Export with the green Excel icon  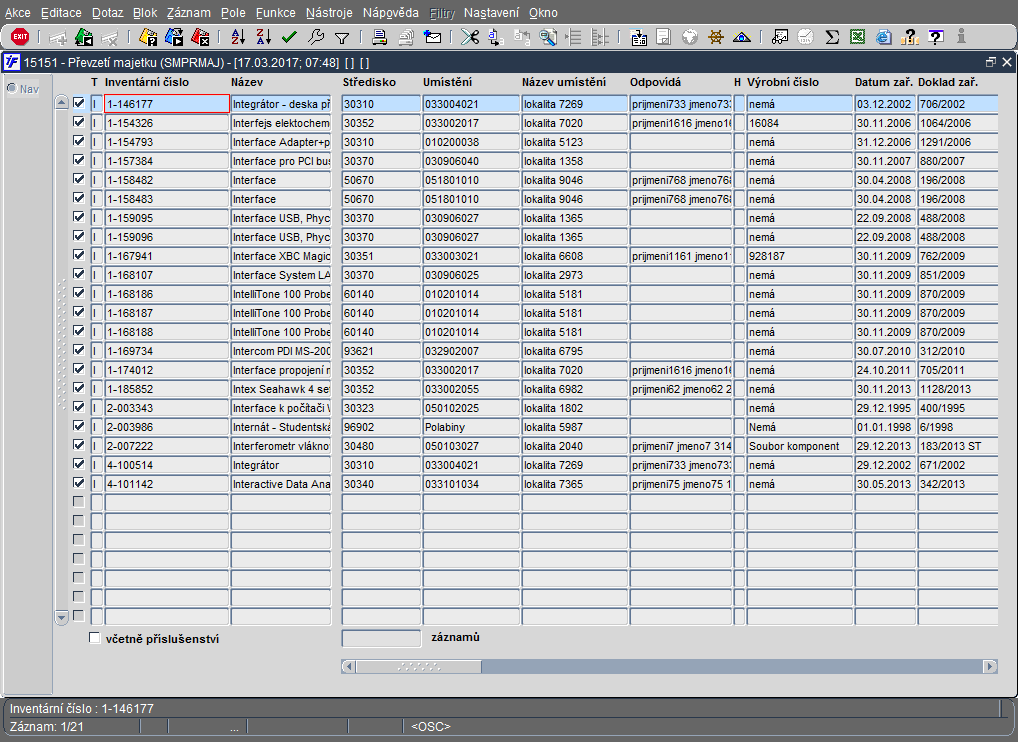pyautogui.click(x=857, y=37)
